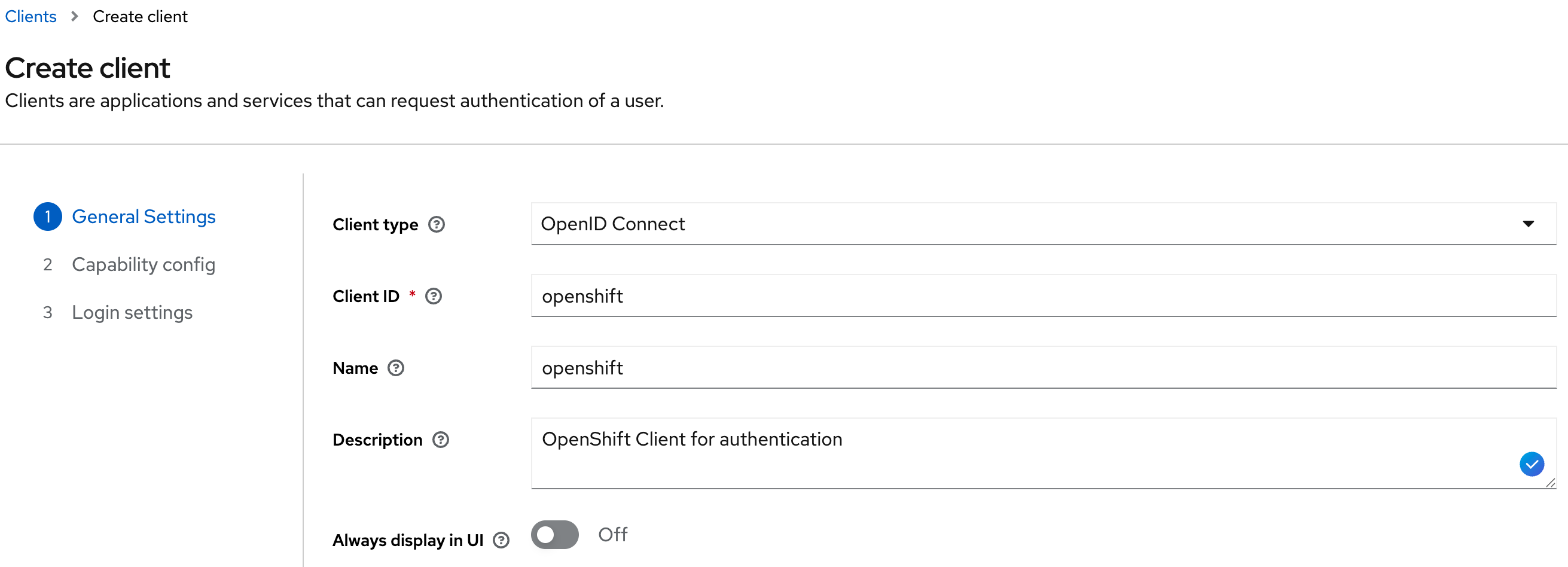Open Client ID help tooltip
The height and width of the screenshot is (567, 1568).
(x=434, y=296)
